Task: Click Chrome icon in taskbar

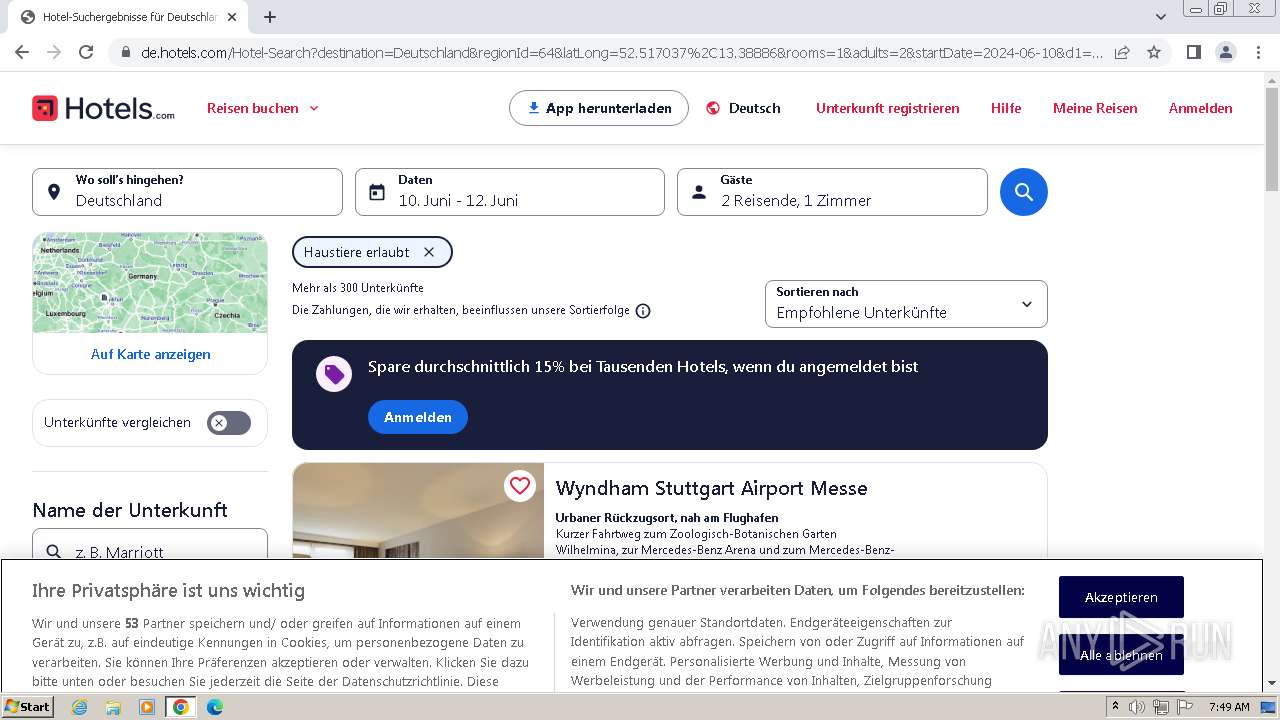Action: pyautogui.click(x=180, y=707)
